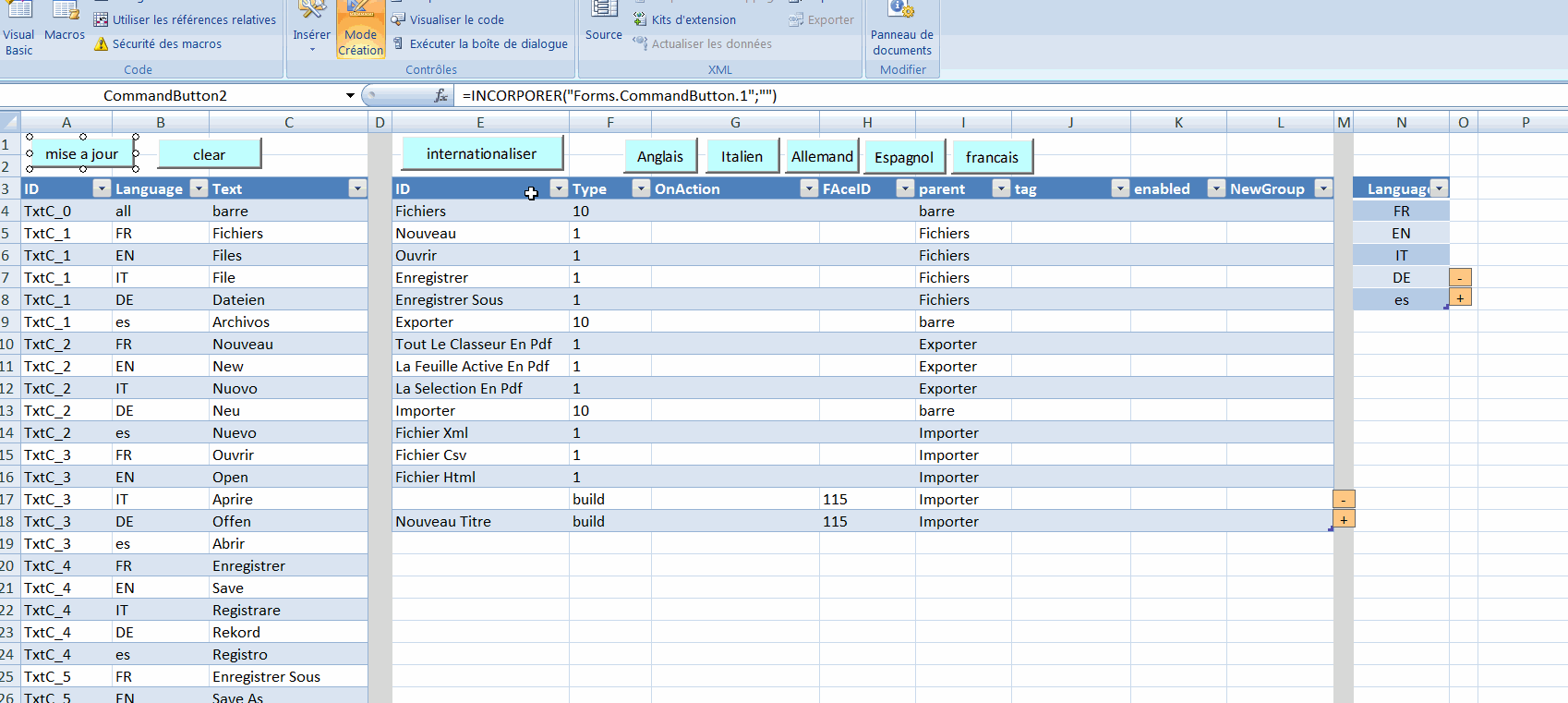Toggle Mode Création design mode
Viewport: 1568px width, 703px height.
[360, 30]
